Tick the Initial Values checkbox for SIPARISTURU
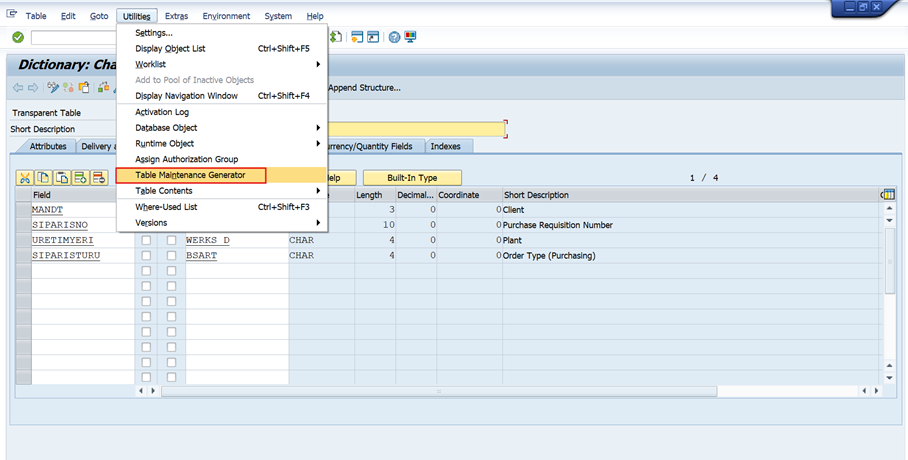The width and height of the screenshot is (908, 460). tap(172, 256)
